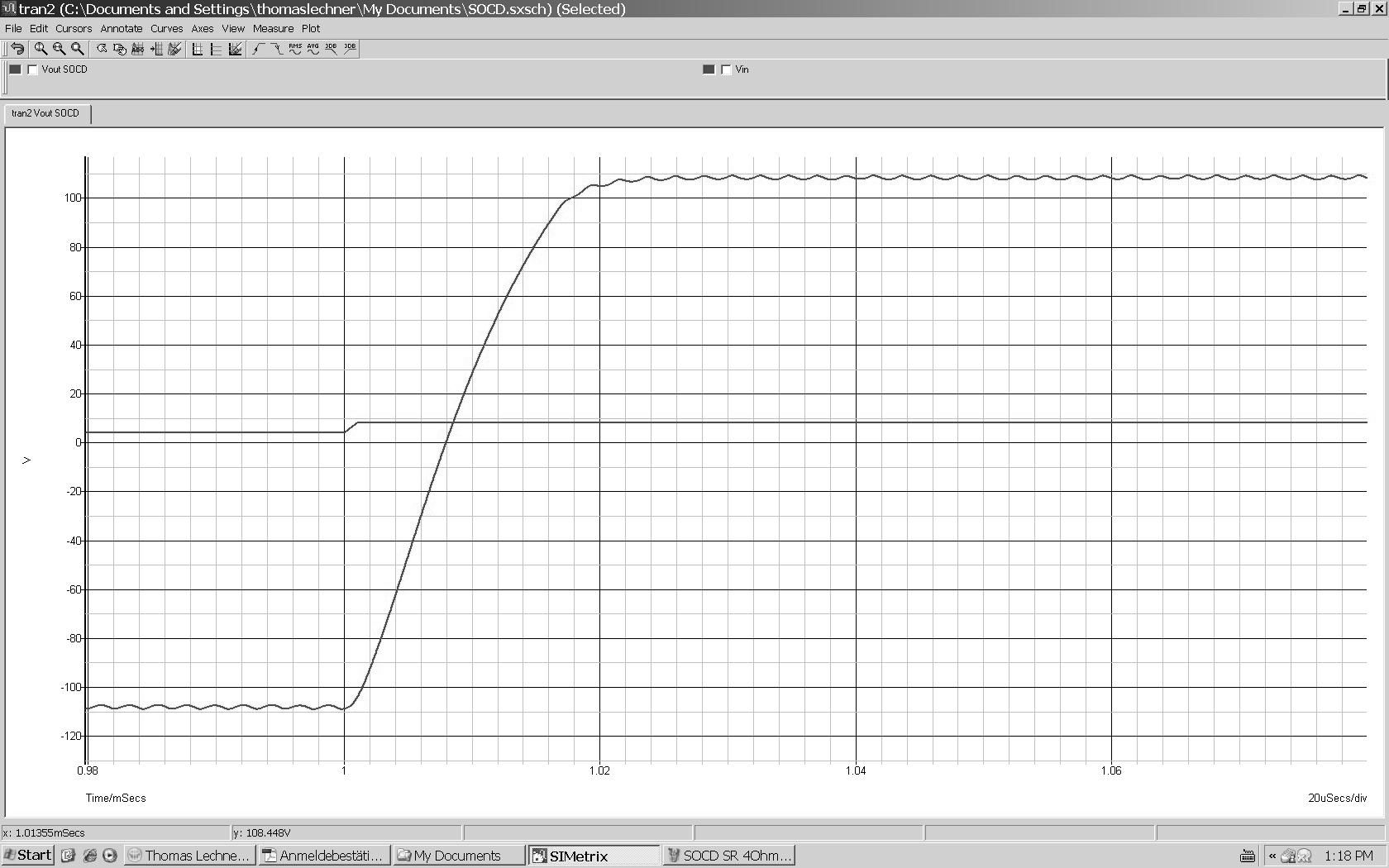Click the Vin curve label
The width and height of the screenshot is (1389, 868).
(742, 69)
